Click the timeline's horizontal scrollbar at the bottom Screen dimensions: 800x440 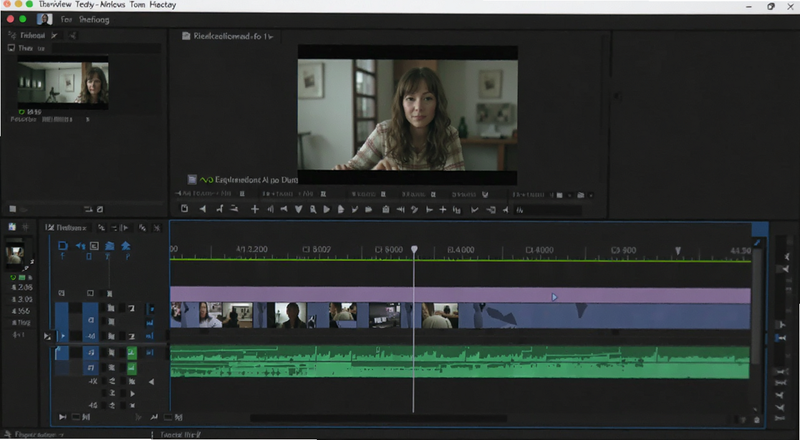(379, 419)
